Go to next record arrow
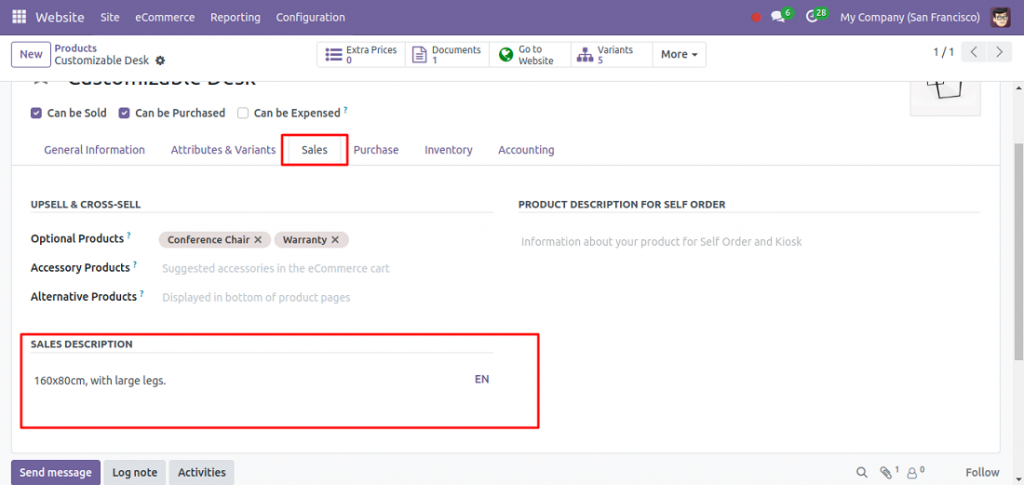Screen dimensions: 1024x485 coord(999,52)
